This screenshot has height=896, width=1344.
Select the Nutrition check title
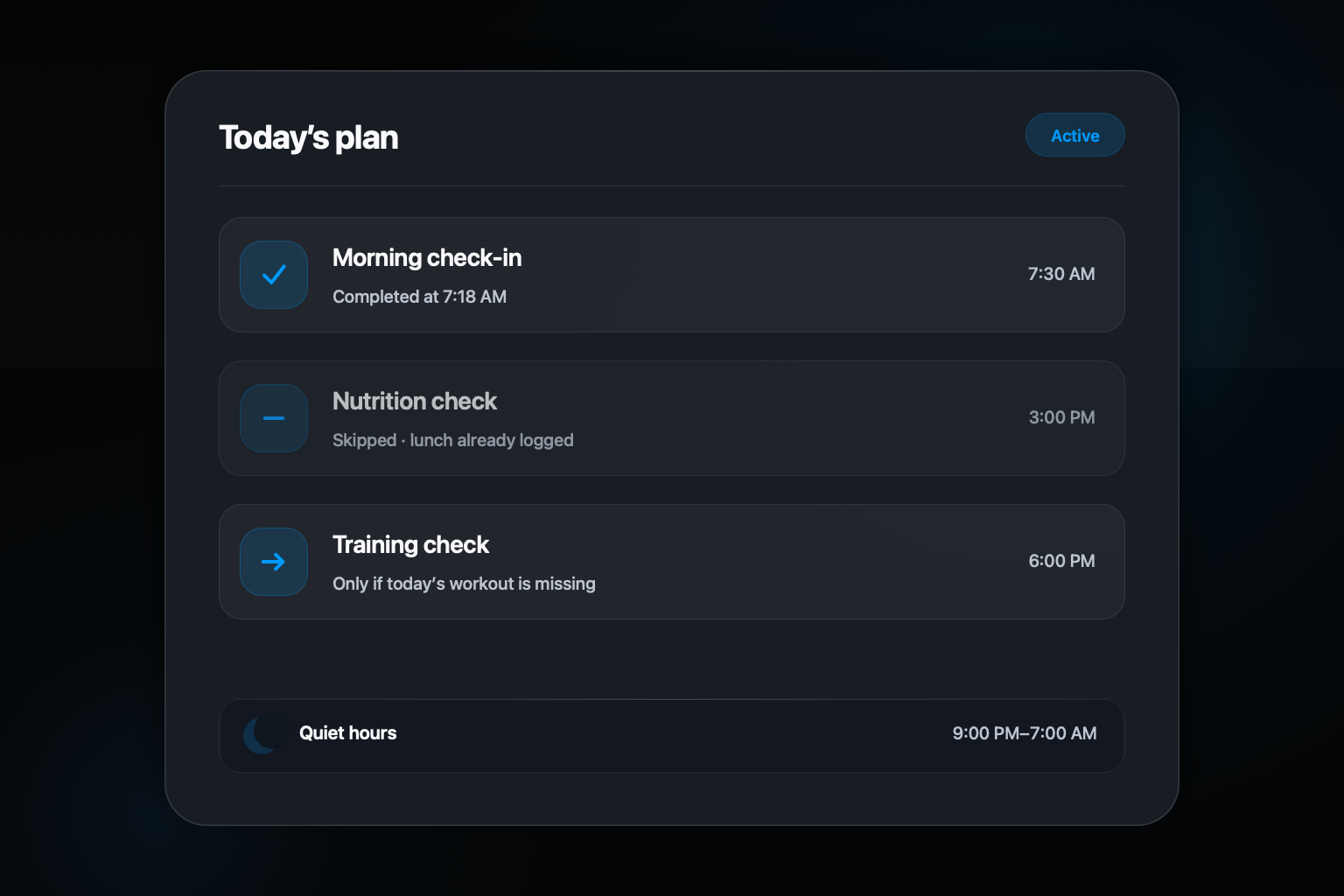pos(415,402)
